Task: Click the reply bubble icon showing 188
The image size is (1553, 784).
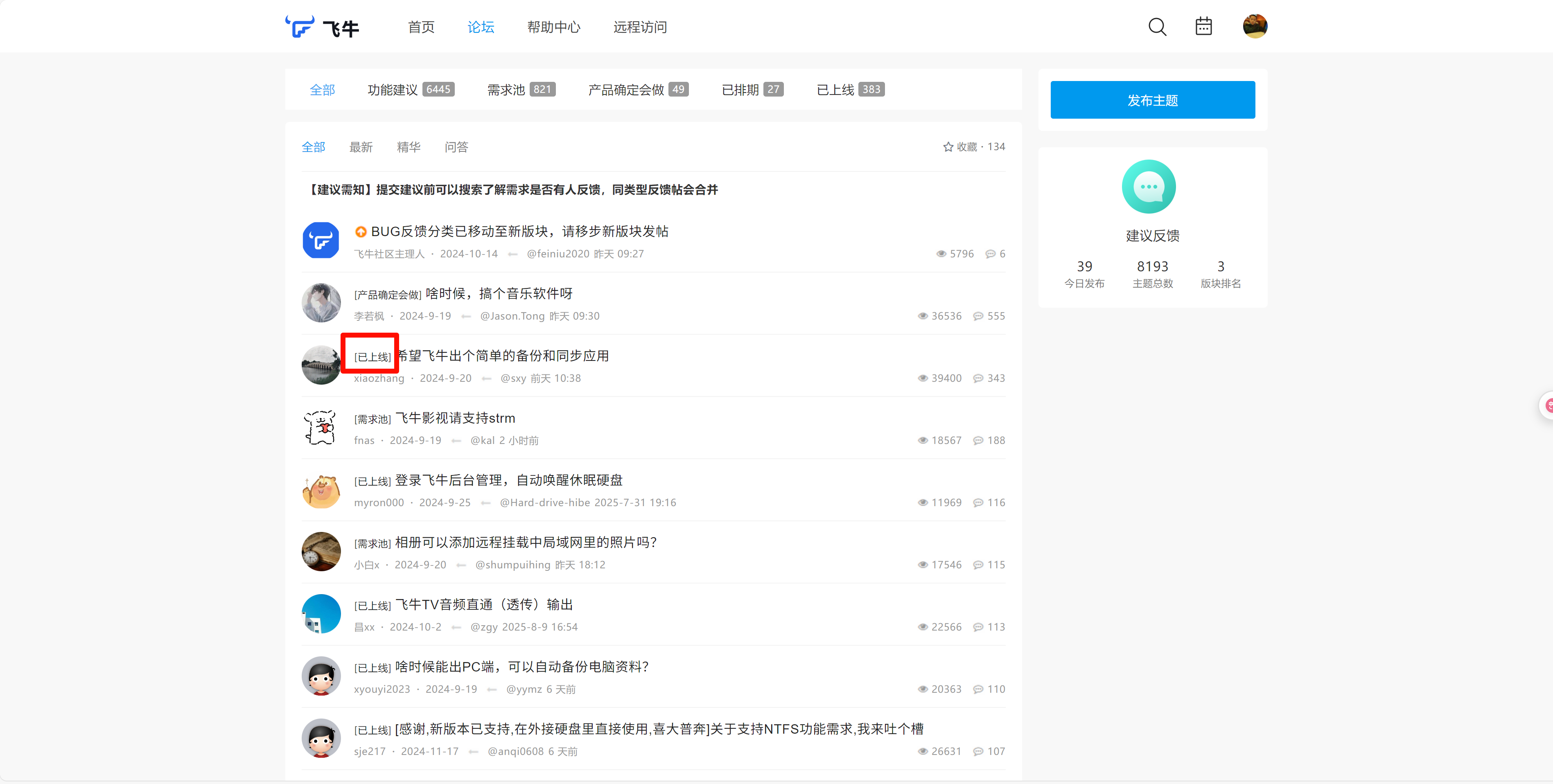Action: click(978, 440)
